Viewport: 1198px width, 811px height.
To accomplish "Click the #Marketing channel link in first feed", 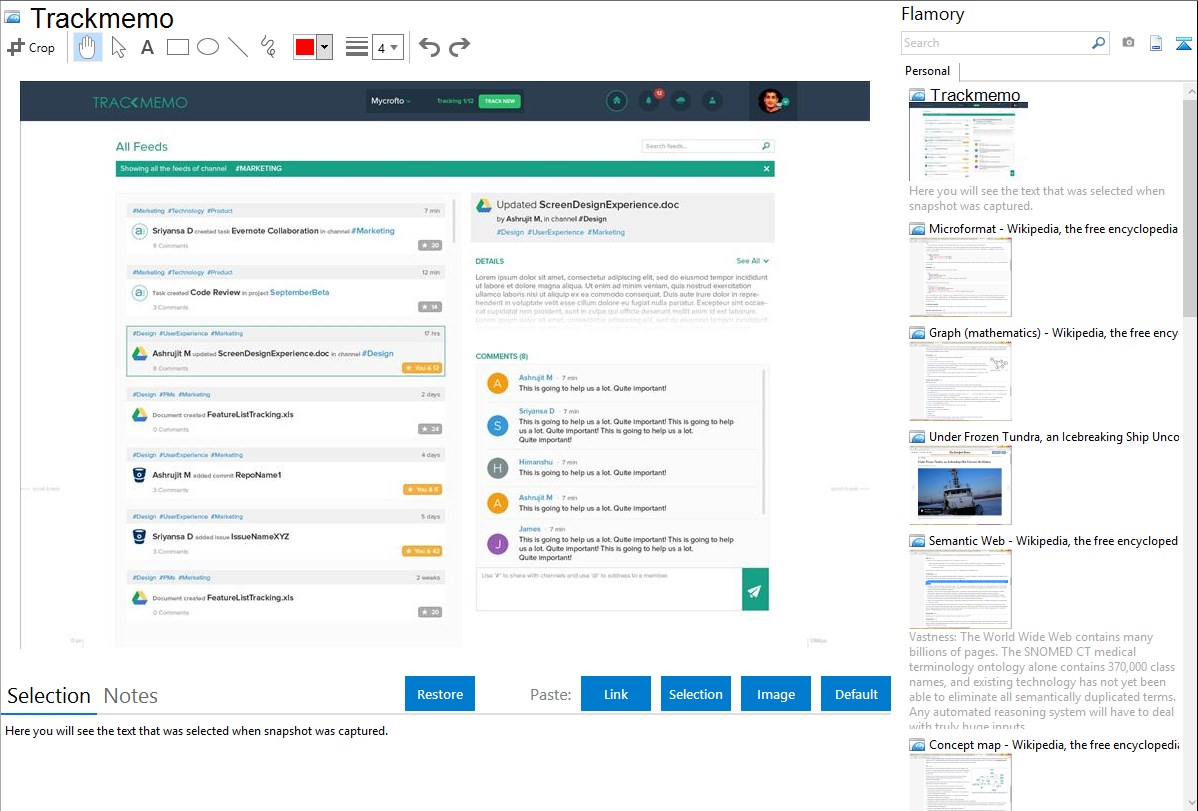I will coord(373,231).
